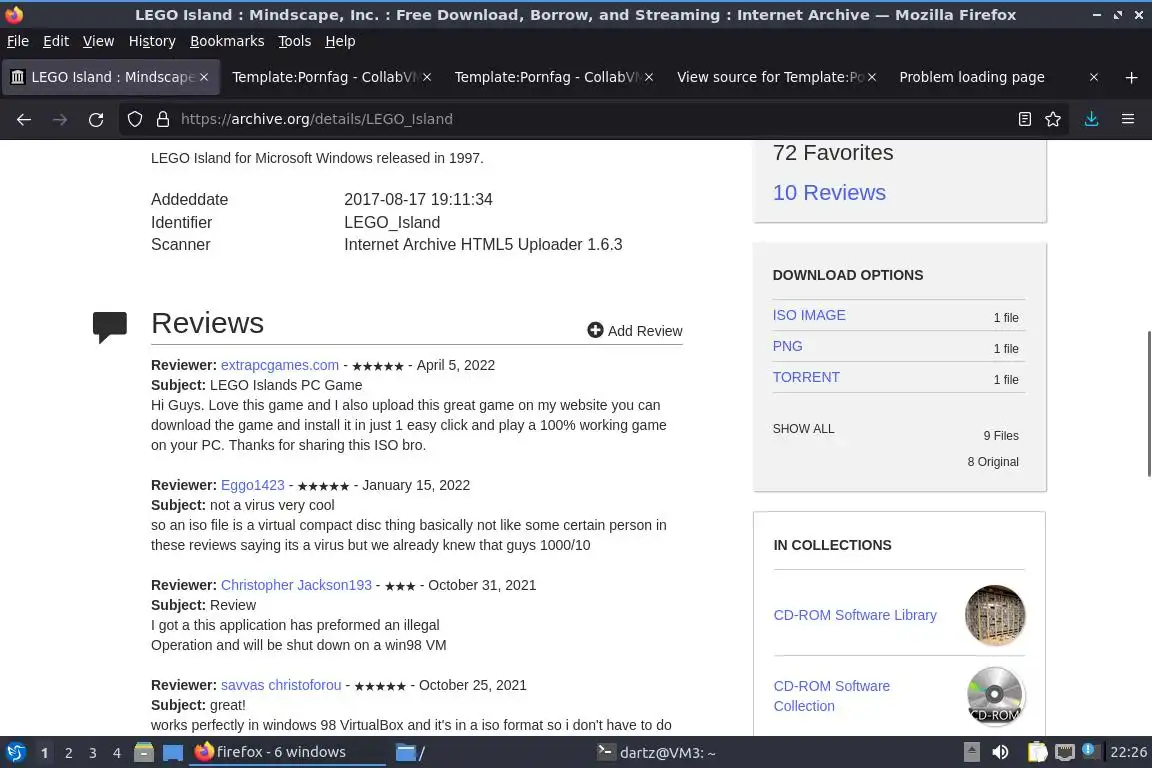The width and height of the screenshot is (1152, 768).
Task: Click the CD-ROM disc collection thumbnail
Action: 995,696
